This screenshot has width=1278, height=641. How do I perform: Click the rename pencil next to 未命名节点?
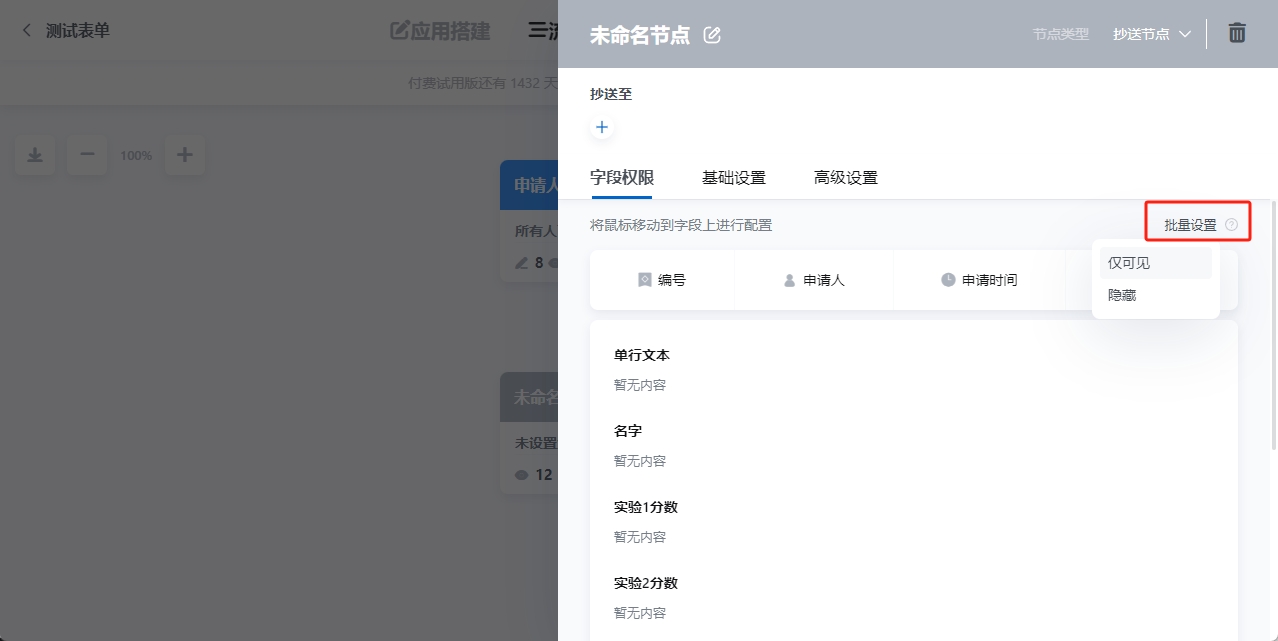tap(711, 34)
